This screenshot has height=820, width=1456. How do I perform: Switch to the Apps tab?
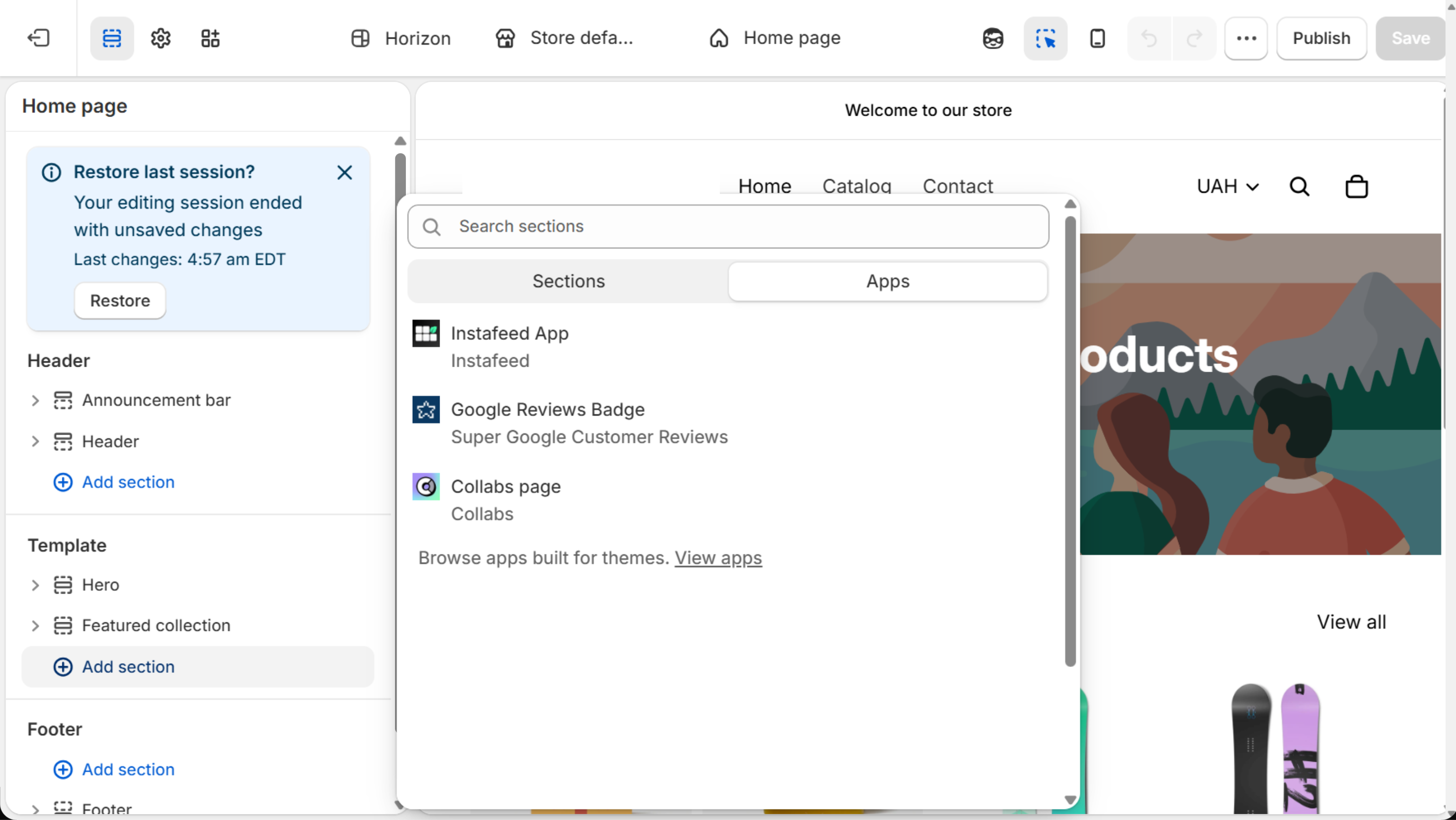click(888, 281)
